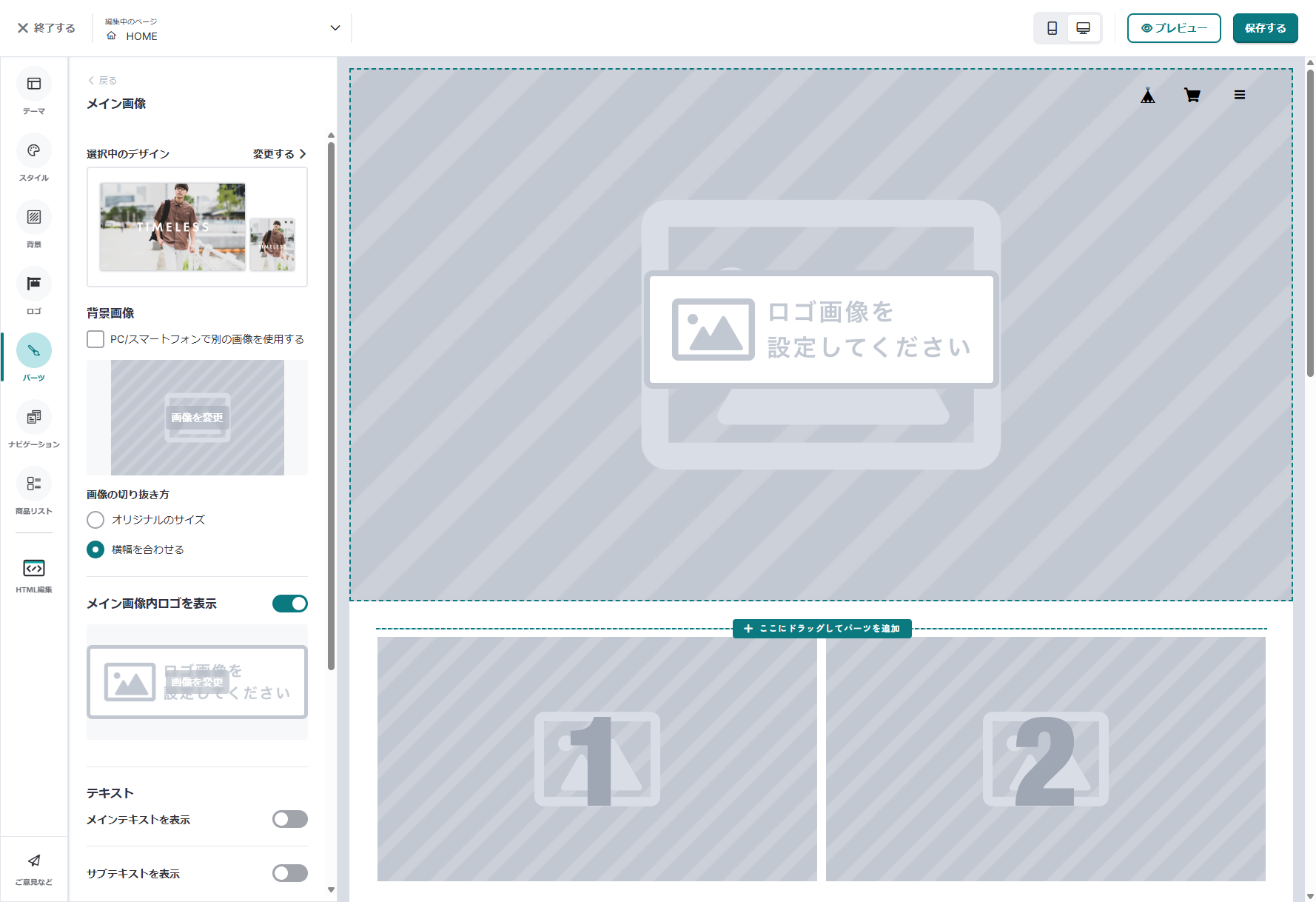The height and width of the screenshot is (902, 1316).
Task: Turn off メイン画像内ロゴを表示 toggle
Action: pos(289,604)
